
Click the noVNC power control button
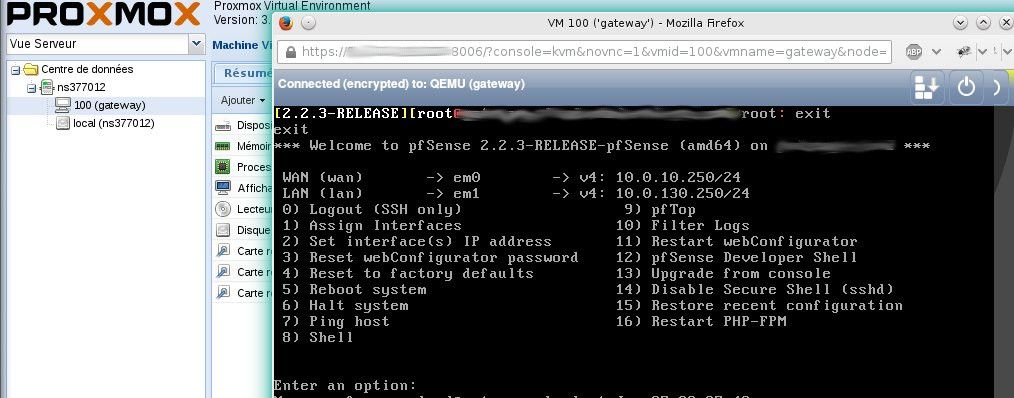(966, 87)
